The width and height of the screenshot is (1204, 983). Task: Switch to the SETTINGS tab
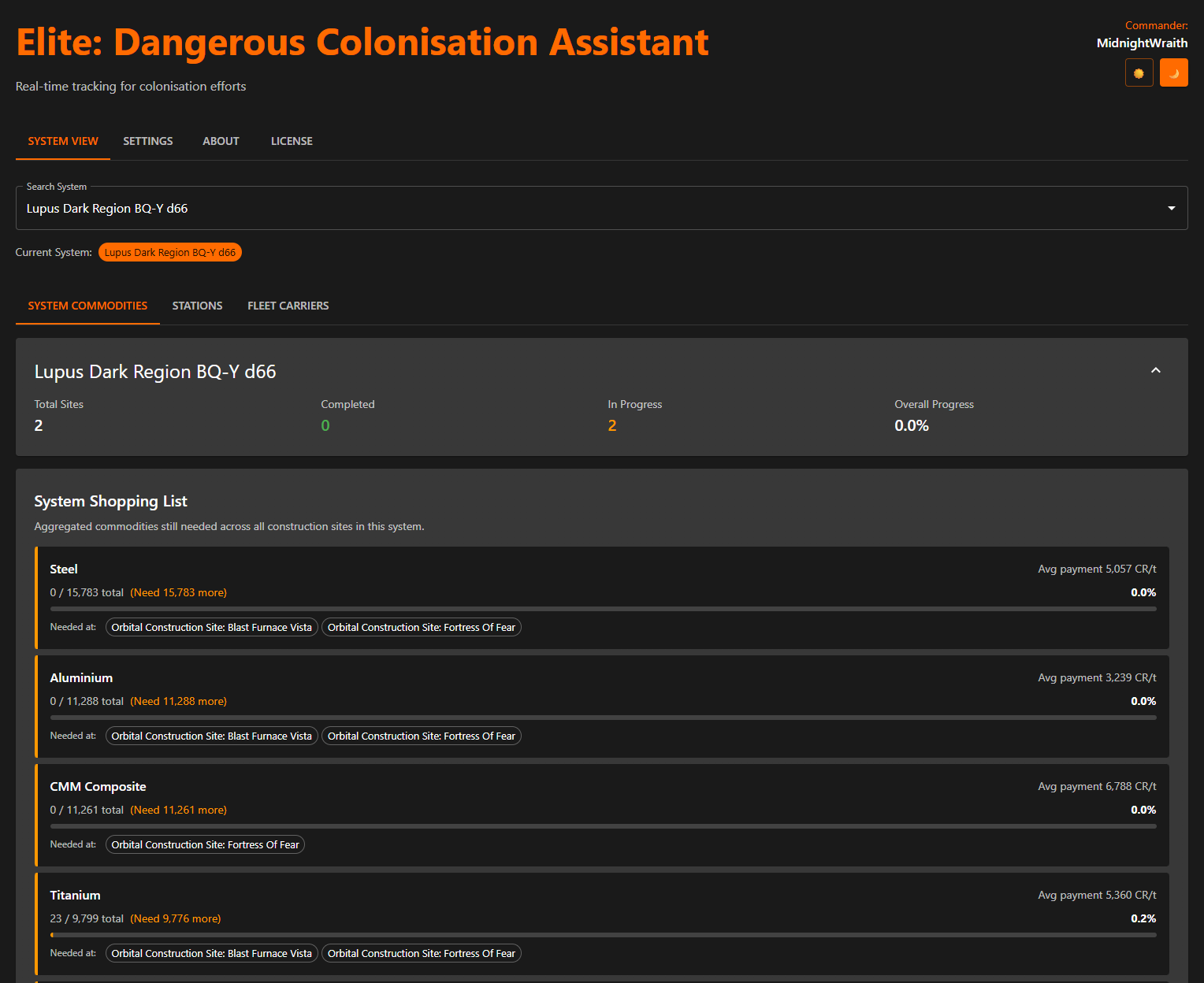click(x=147, y=141)
